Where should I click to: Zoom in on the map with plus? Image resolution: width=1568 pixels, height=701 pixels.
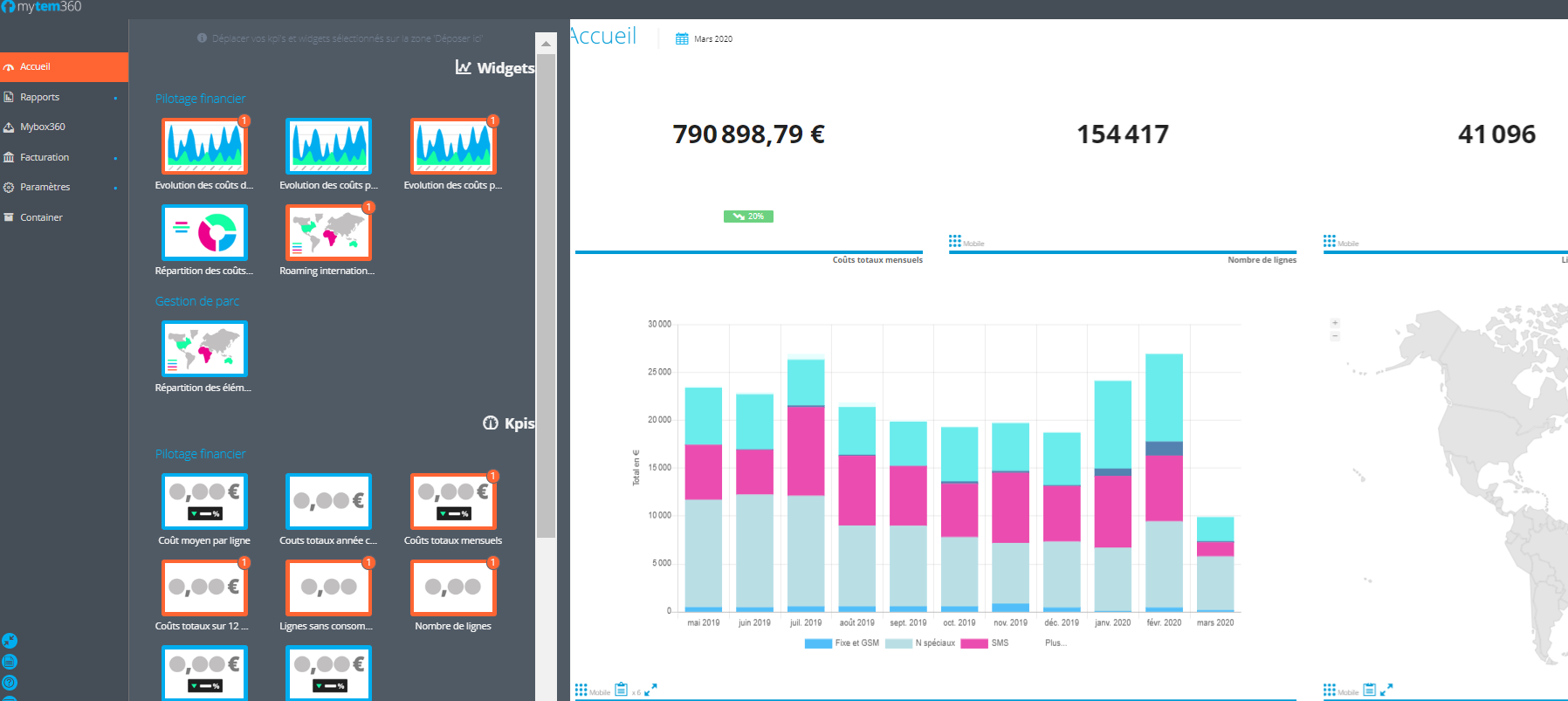(1335, 323)
